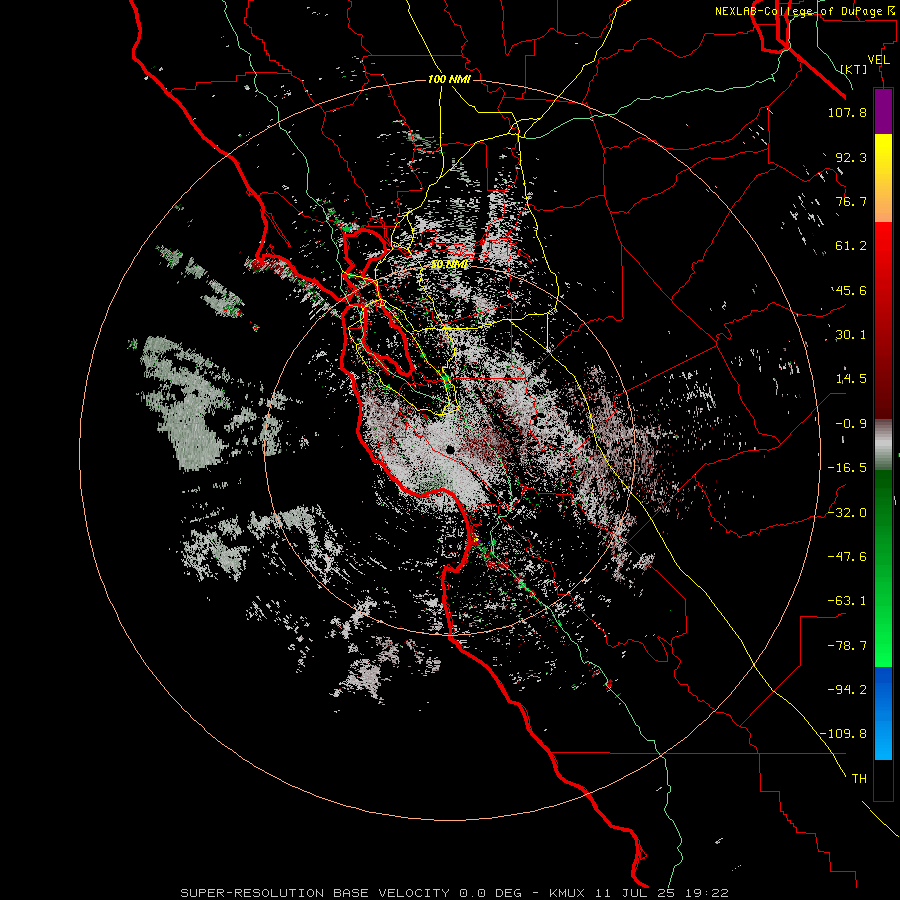Click the 107.8 legend value
Image resolution: width=900 pixels, height=900 pixels.
click(x=847, y=112)
